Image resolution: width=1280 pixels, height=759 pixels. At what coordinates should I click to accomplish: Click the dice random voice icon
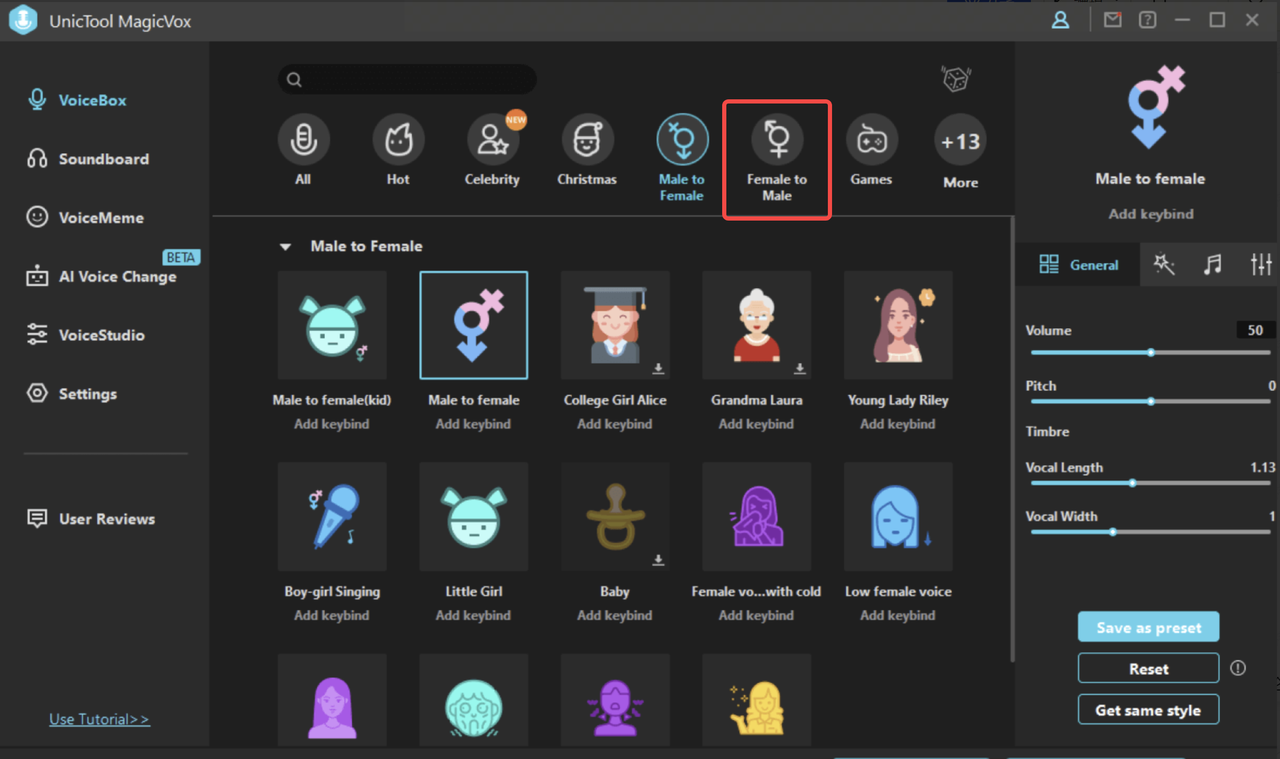click(x=956, y=78)
